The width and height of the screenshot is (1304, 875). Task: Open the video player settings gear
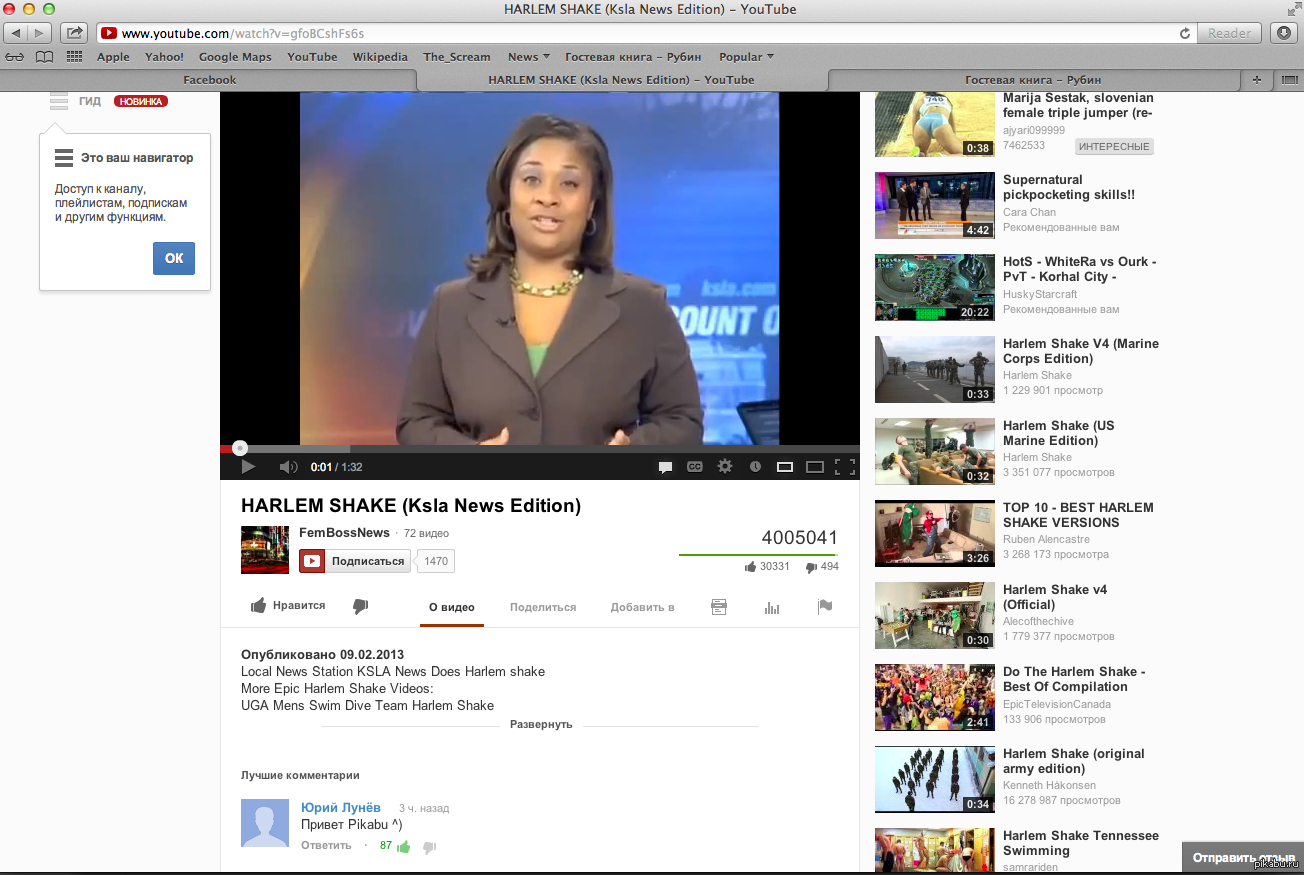tap(725, 466)
